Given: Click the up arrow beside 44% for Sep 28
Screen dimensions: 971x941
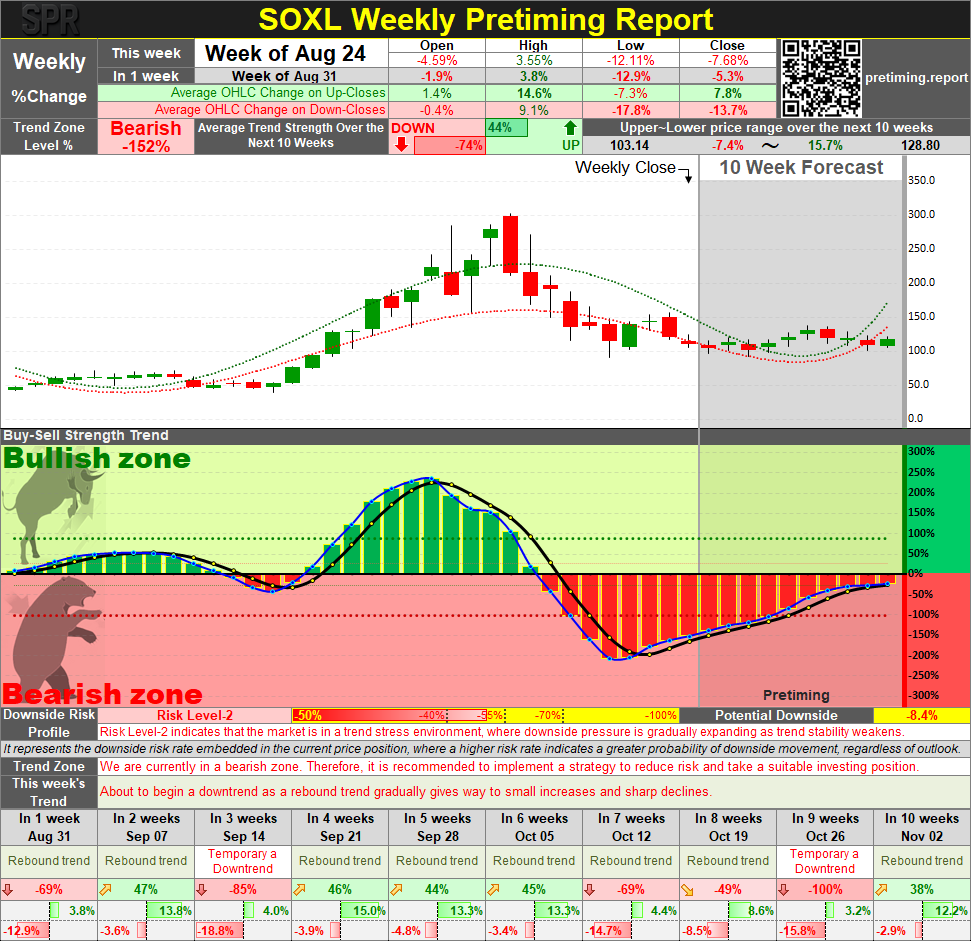Looking at the screenshot, I should (x=396, y=890).
